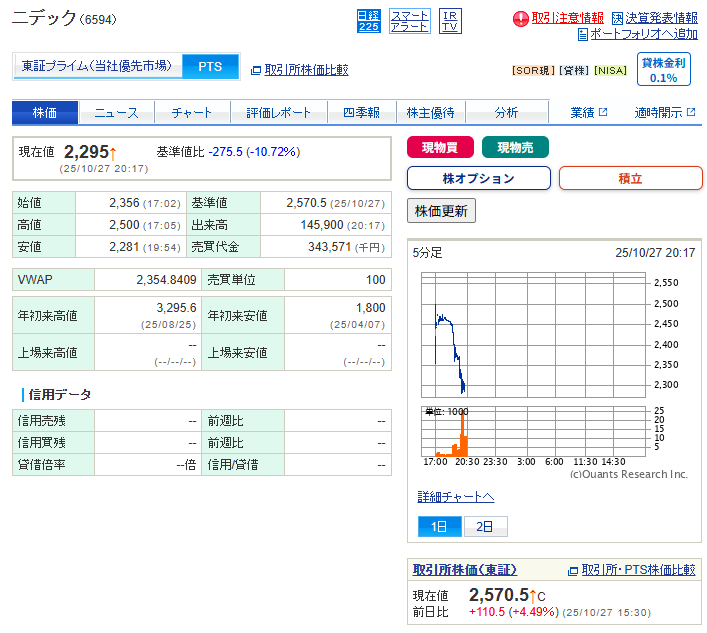Select the 東証プライム market tab
The height and width of the screenshot is (633, 707).
tap(97, 66)
